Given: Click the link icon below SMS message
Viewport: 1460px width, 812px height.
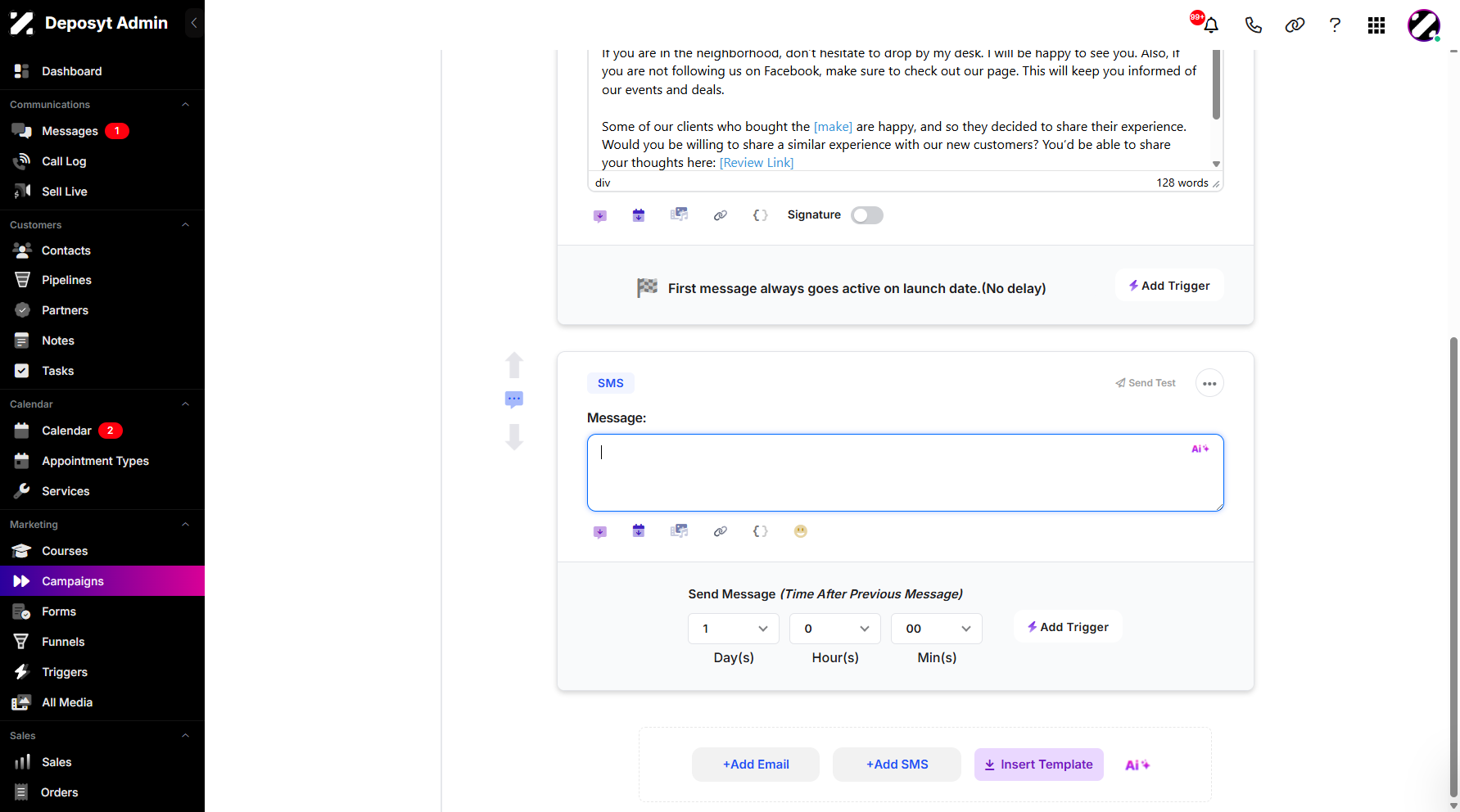Looking at the screenshot, I should [x=721, y=531].
